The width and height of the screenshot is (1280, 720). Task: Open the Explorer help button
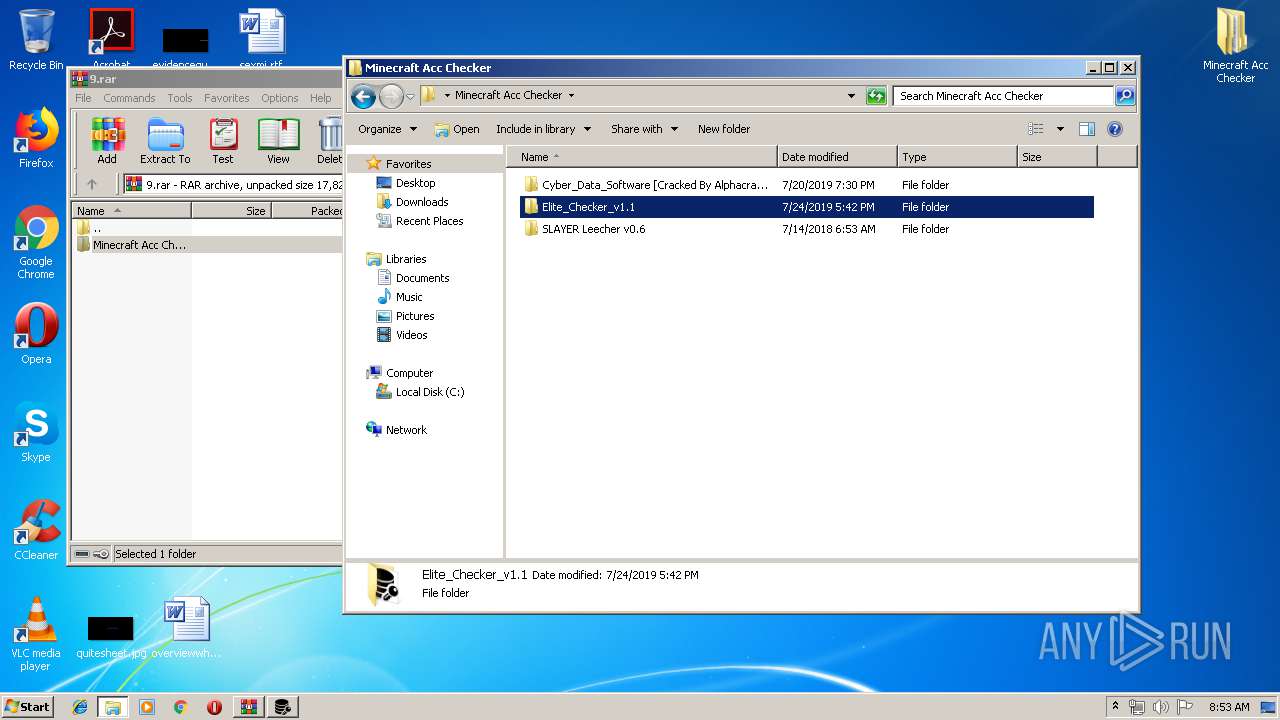point(1115,129)
